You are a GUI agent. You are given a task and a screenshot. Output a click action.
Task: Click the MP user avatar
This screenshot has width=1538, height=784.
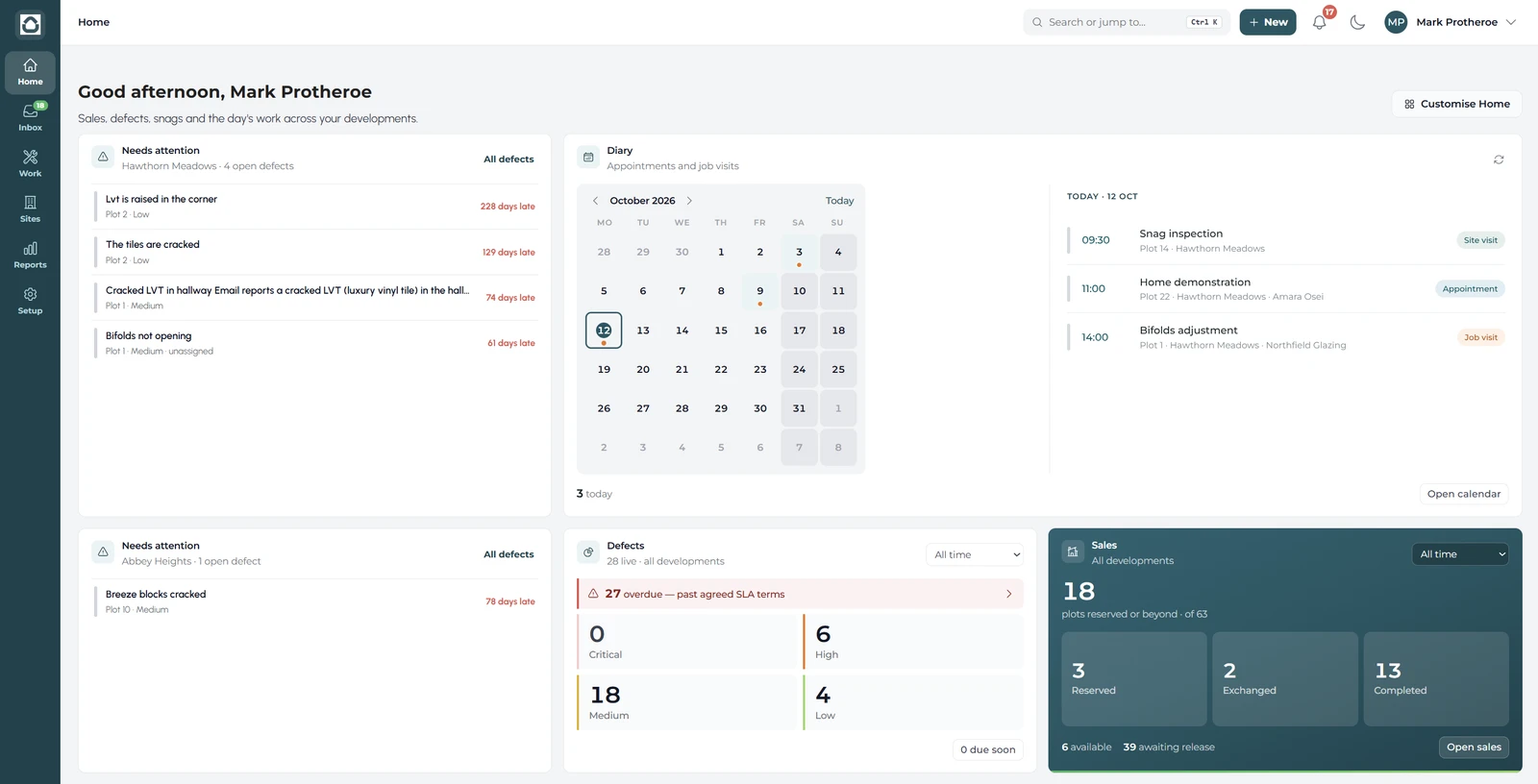tap(1396, 22)
